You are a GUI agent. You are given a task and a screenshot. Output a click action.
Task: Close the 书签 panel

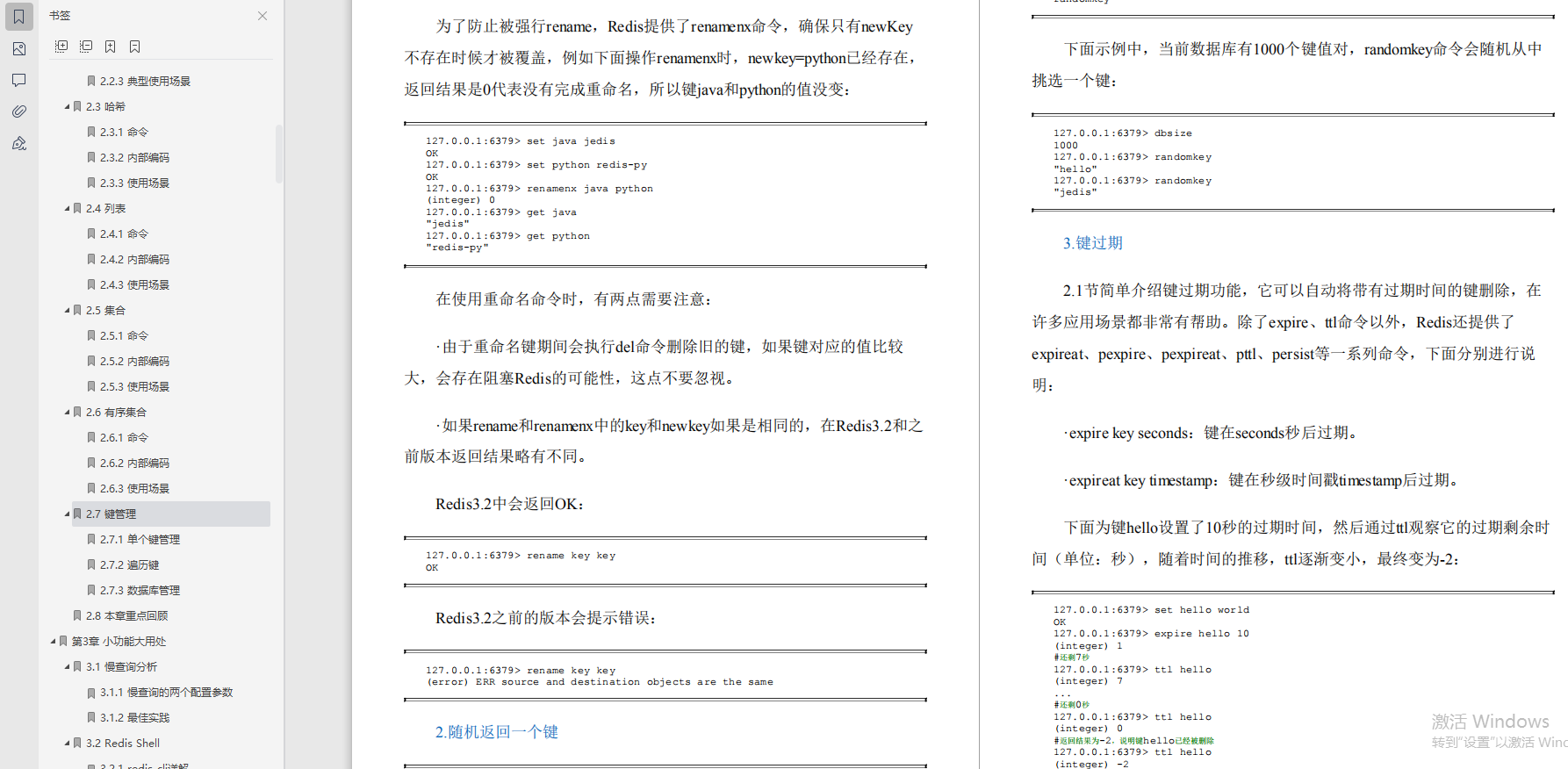263,16
